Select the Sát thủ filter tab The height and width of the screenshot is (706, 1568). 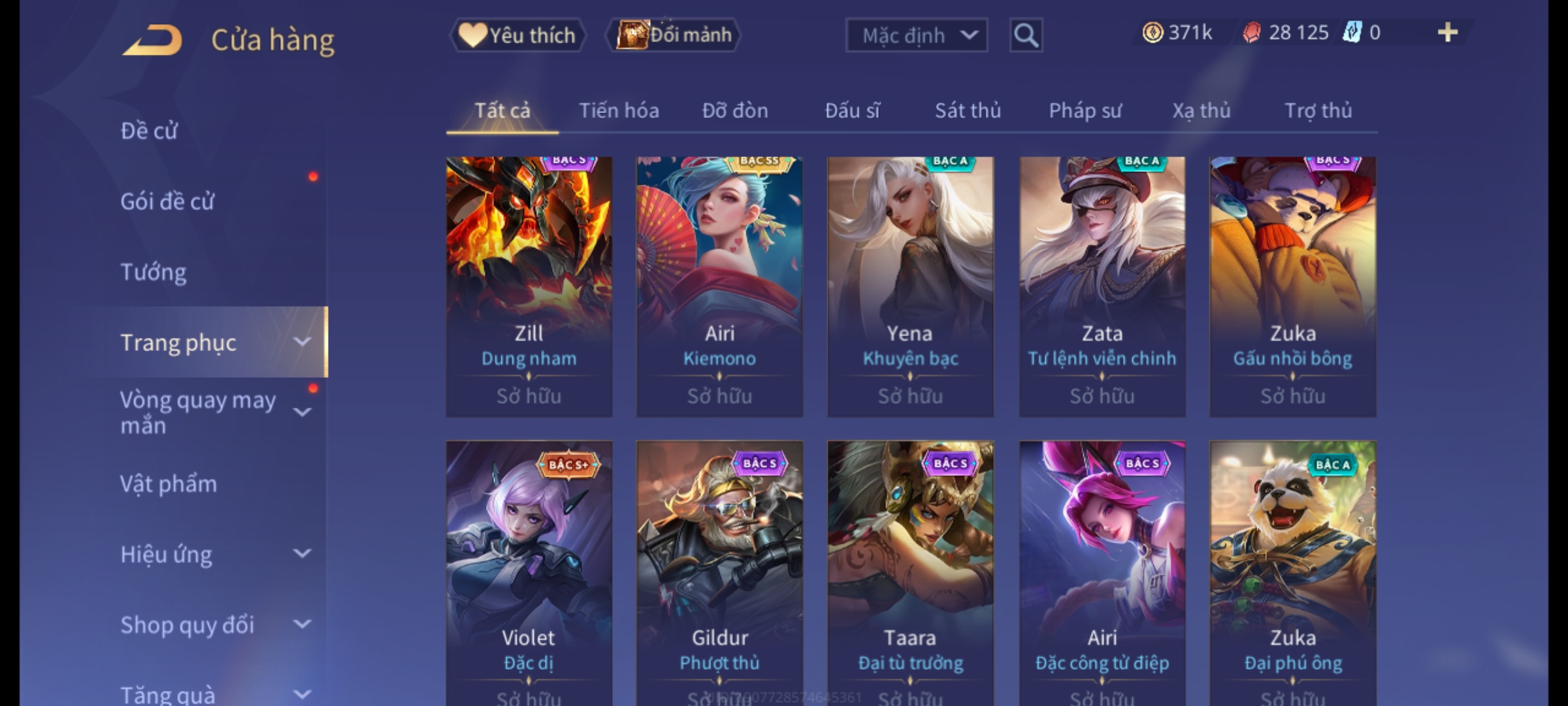click(968, 110)
